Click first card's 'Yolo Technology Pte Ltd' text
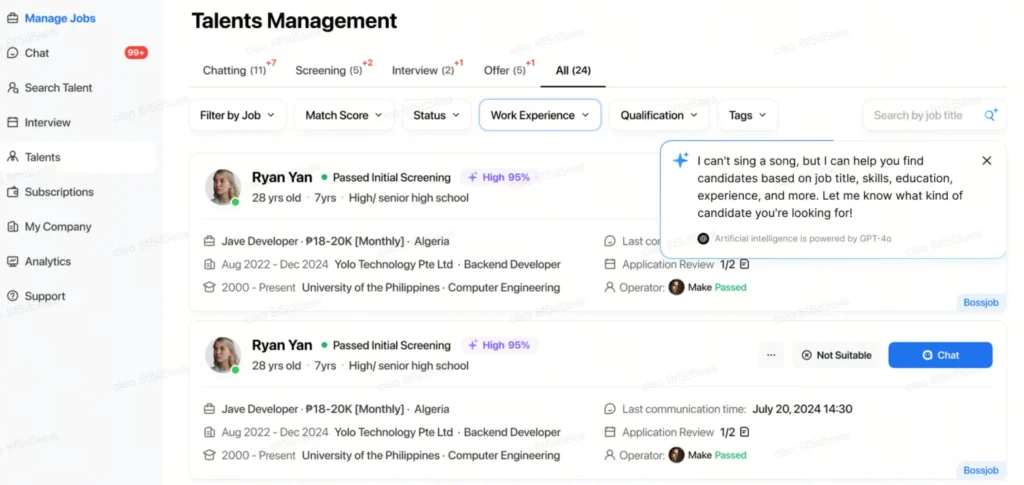The height and width of the screenshot is (485, 1024). [394, 264]
